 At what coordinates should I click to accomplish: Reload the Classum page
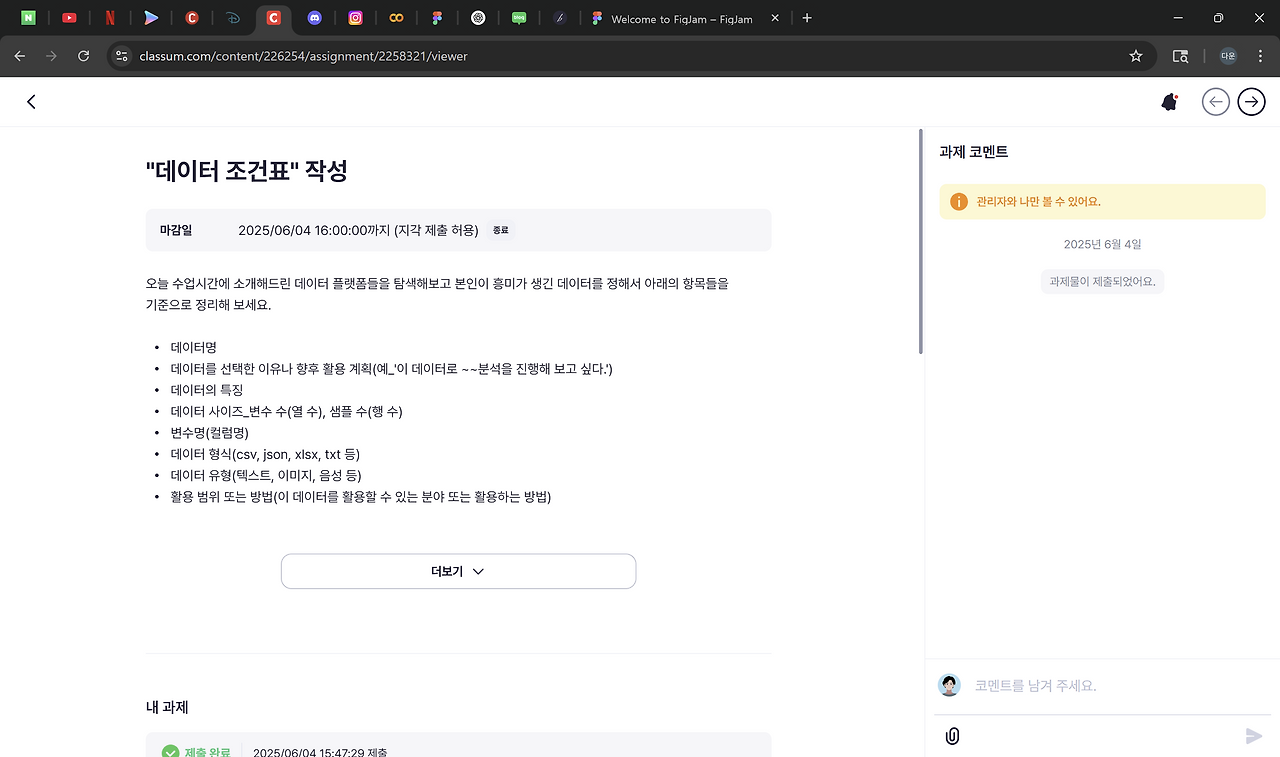point(83,56)
